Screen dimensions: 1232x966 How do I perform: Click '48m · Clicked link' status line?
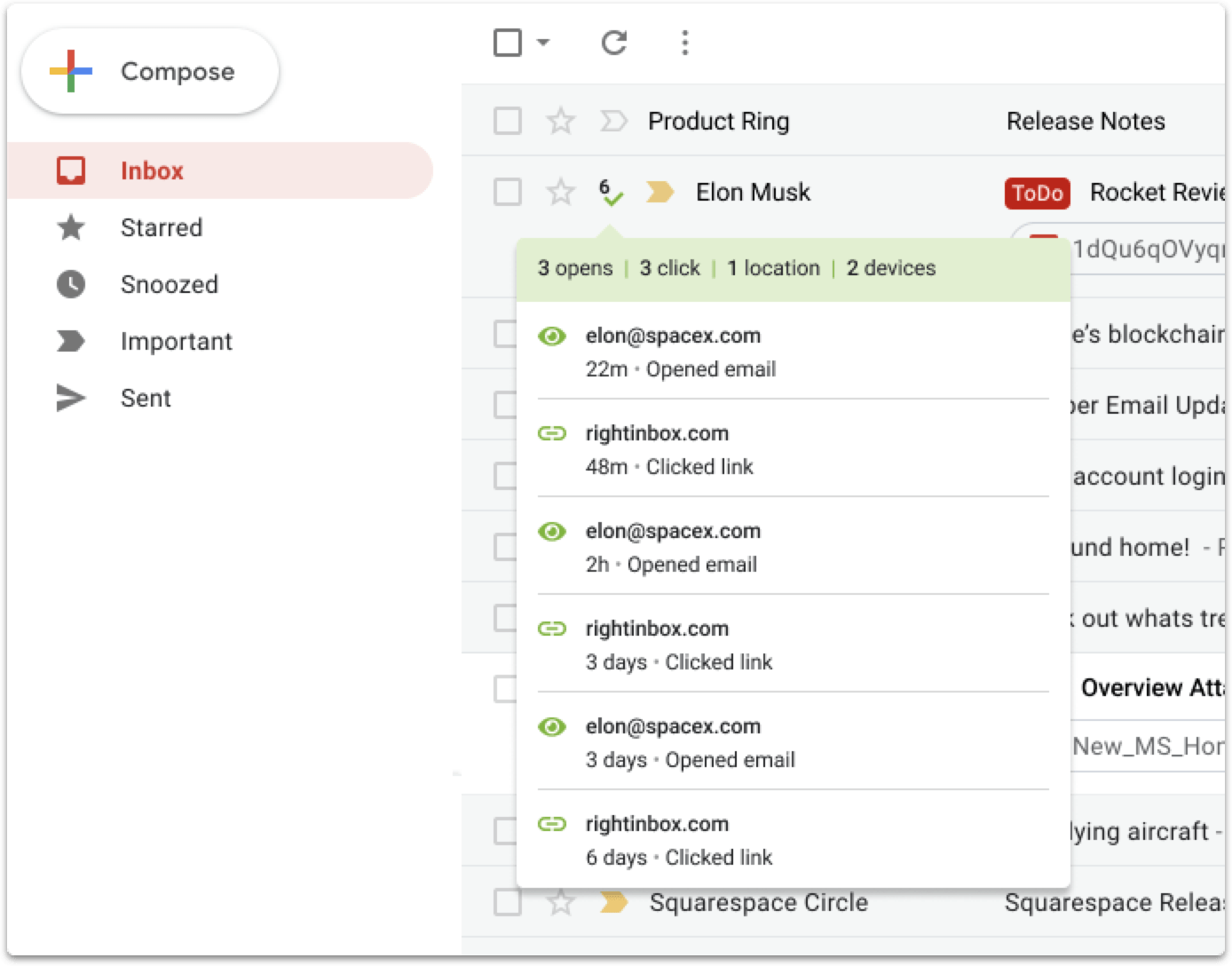tap(669, 467)
